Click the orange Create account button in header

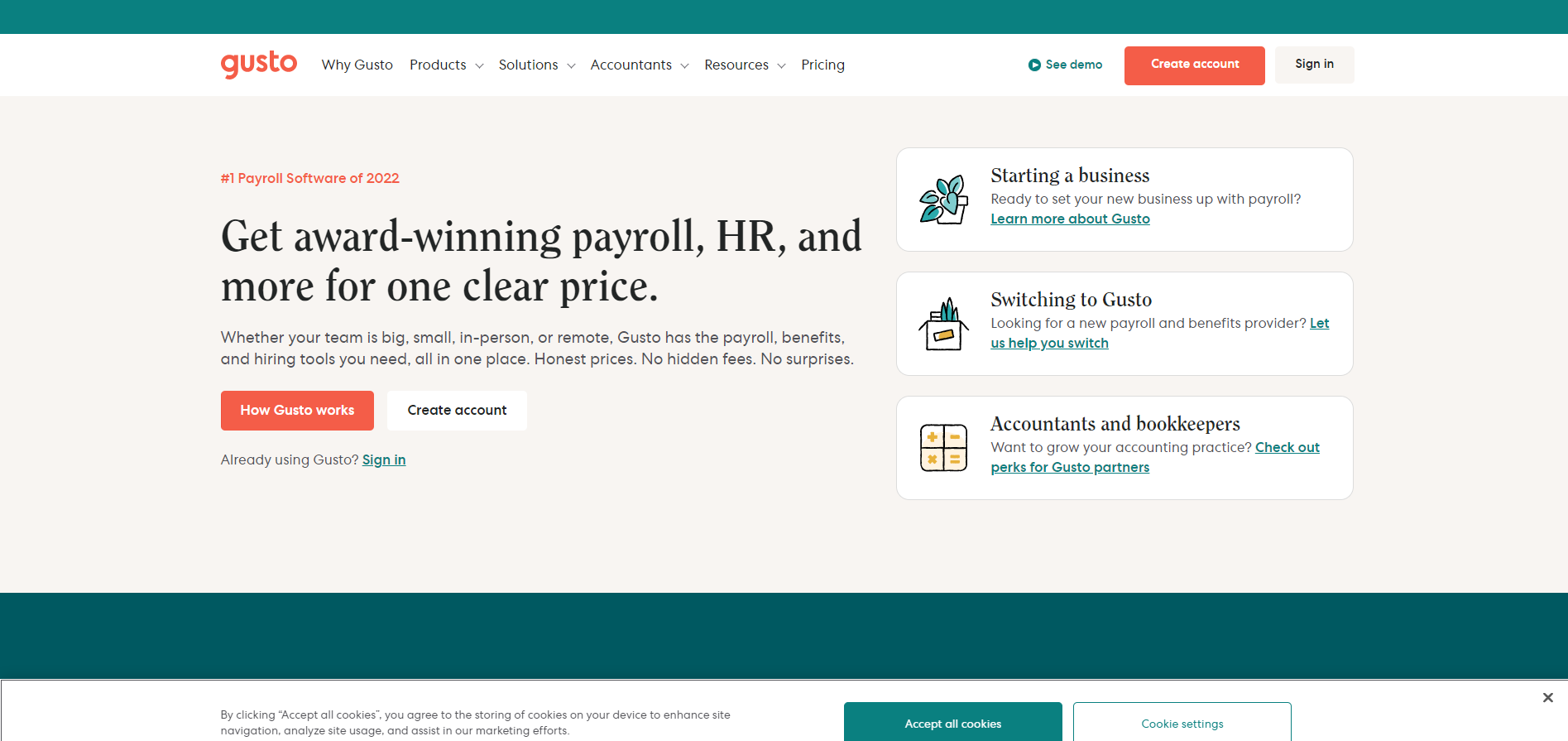pos(1194,65)
